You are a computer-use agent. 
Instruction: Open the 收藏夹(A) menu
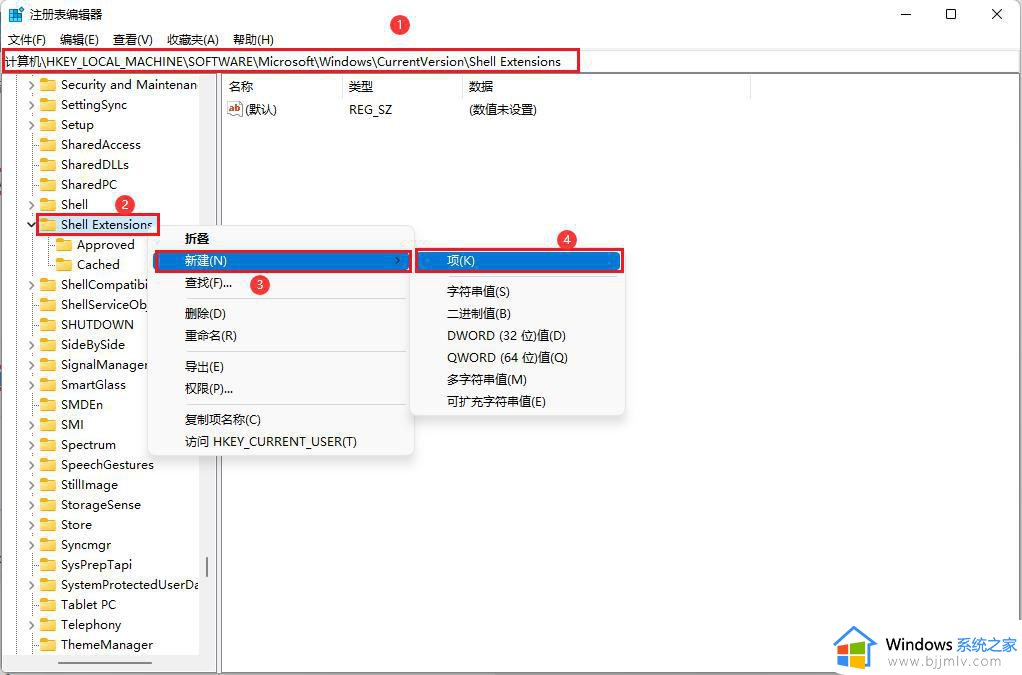point(192,40)
